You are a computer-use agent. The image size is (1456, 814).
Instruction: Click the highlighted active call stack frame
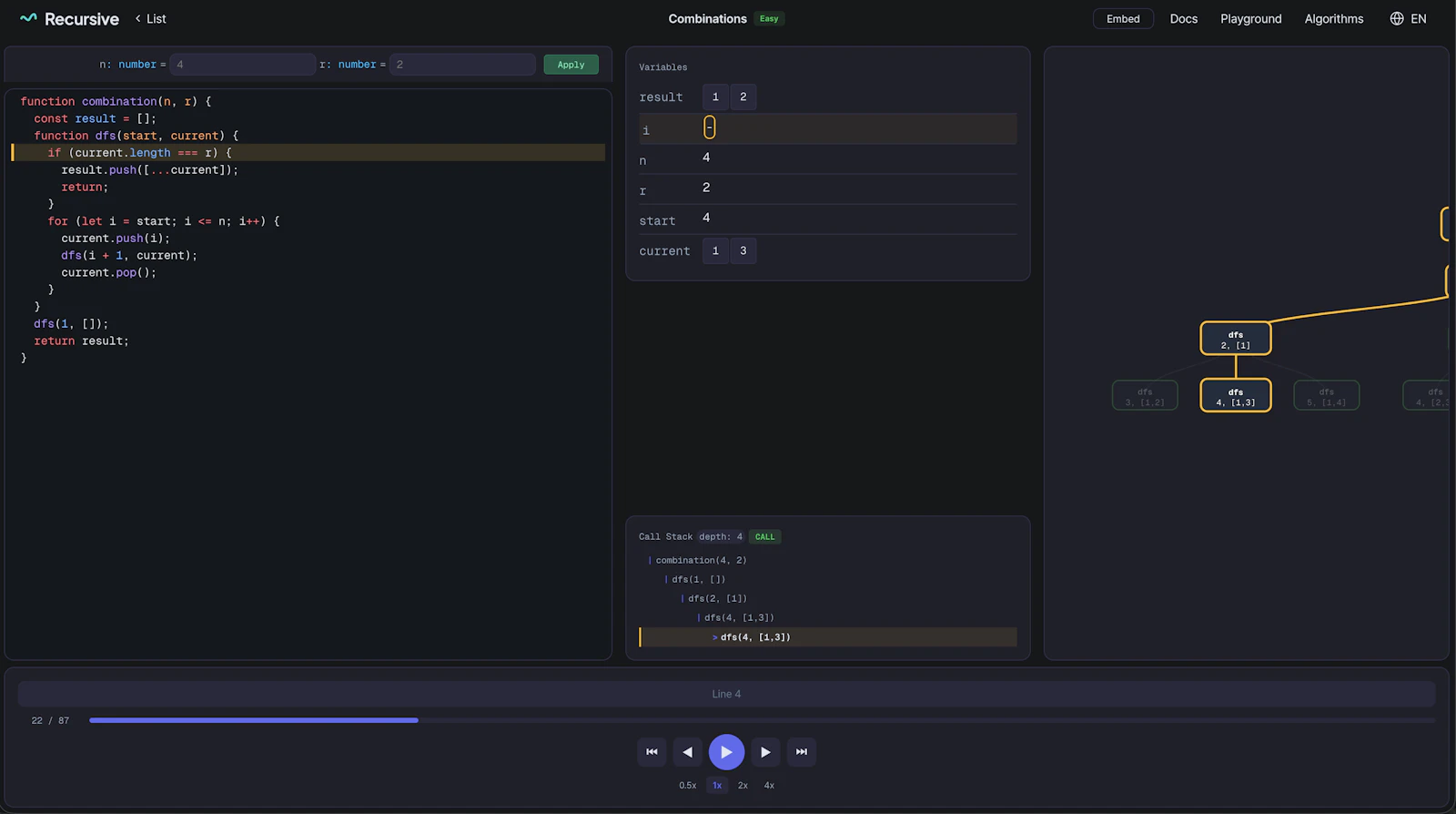tap(828, 637)
